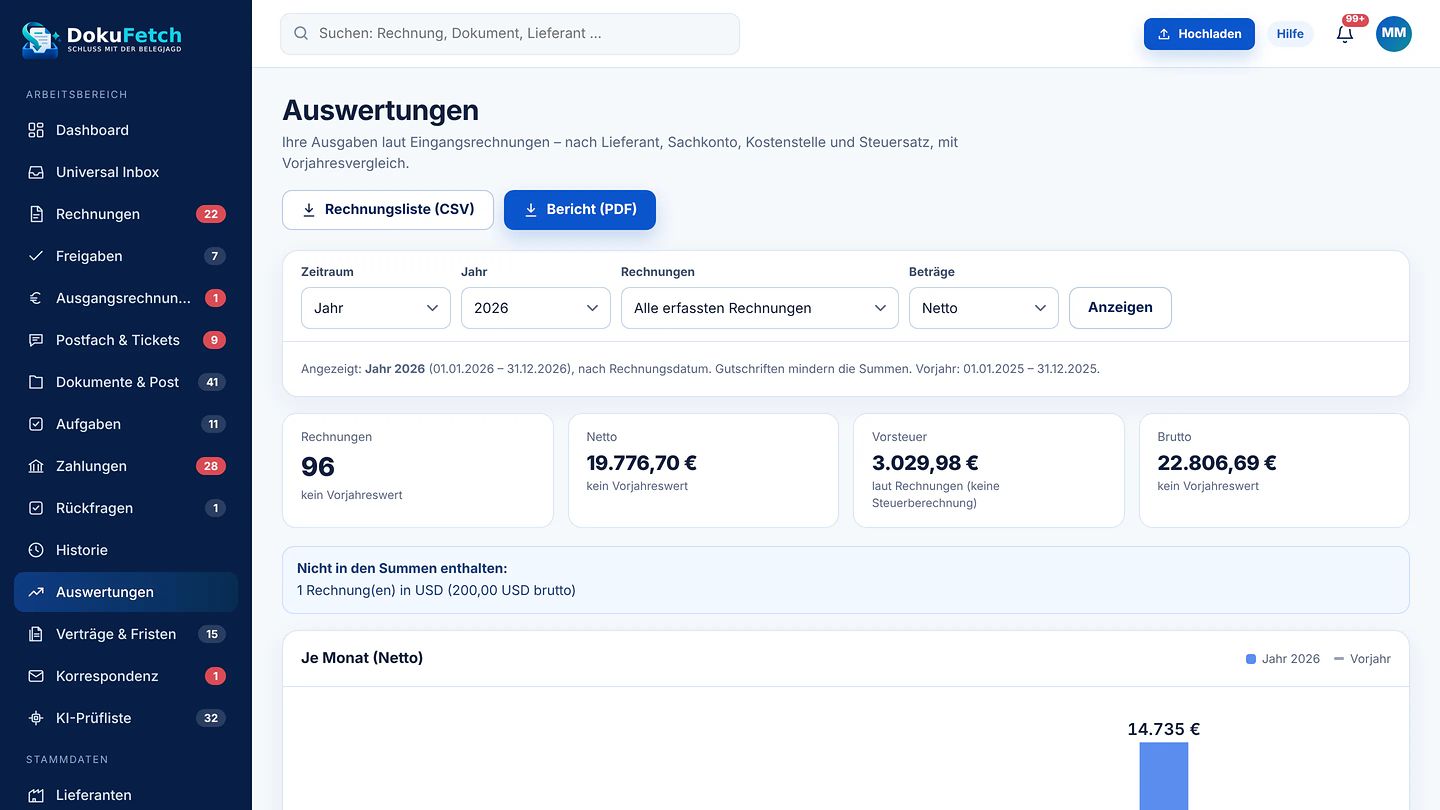Download the Bericht (PDF)
The height and width of the screenshot is (810, 1440).
[x=580, y=210]
